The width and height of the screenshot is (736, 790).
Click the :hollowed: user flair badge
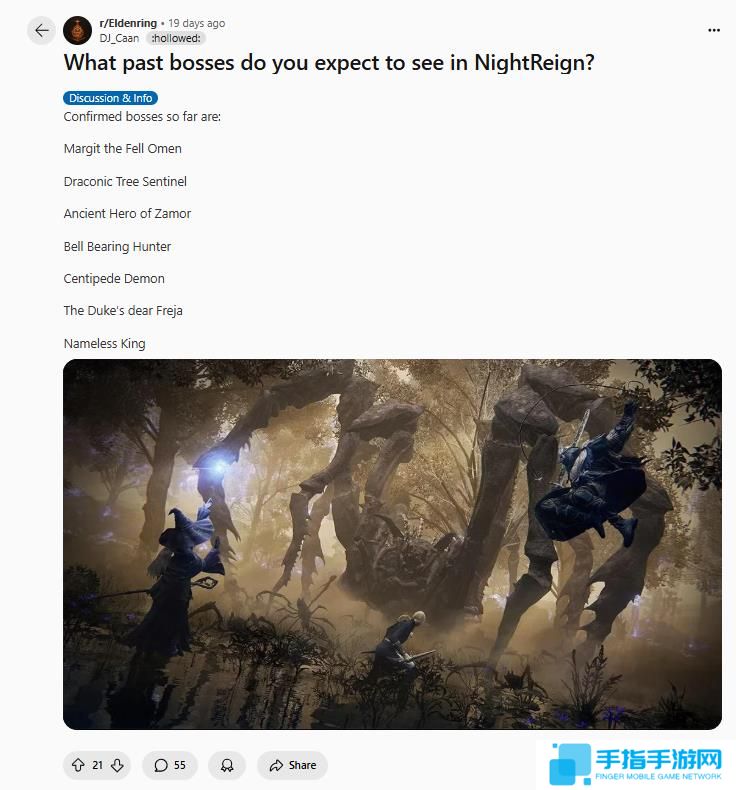pyautogui.click(x=176, y=38)
